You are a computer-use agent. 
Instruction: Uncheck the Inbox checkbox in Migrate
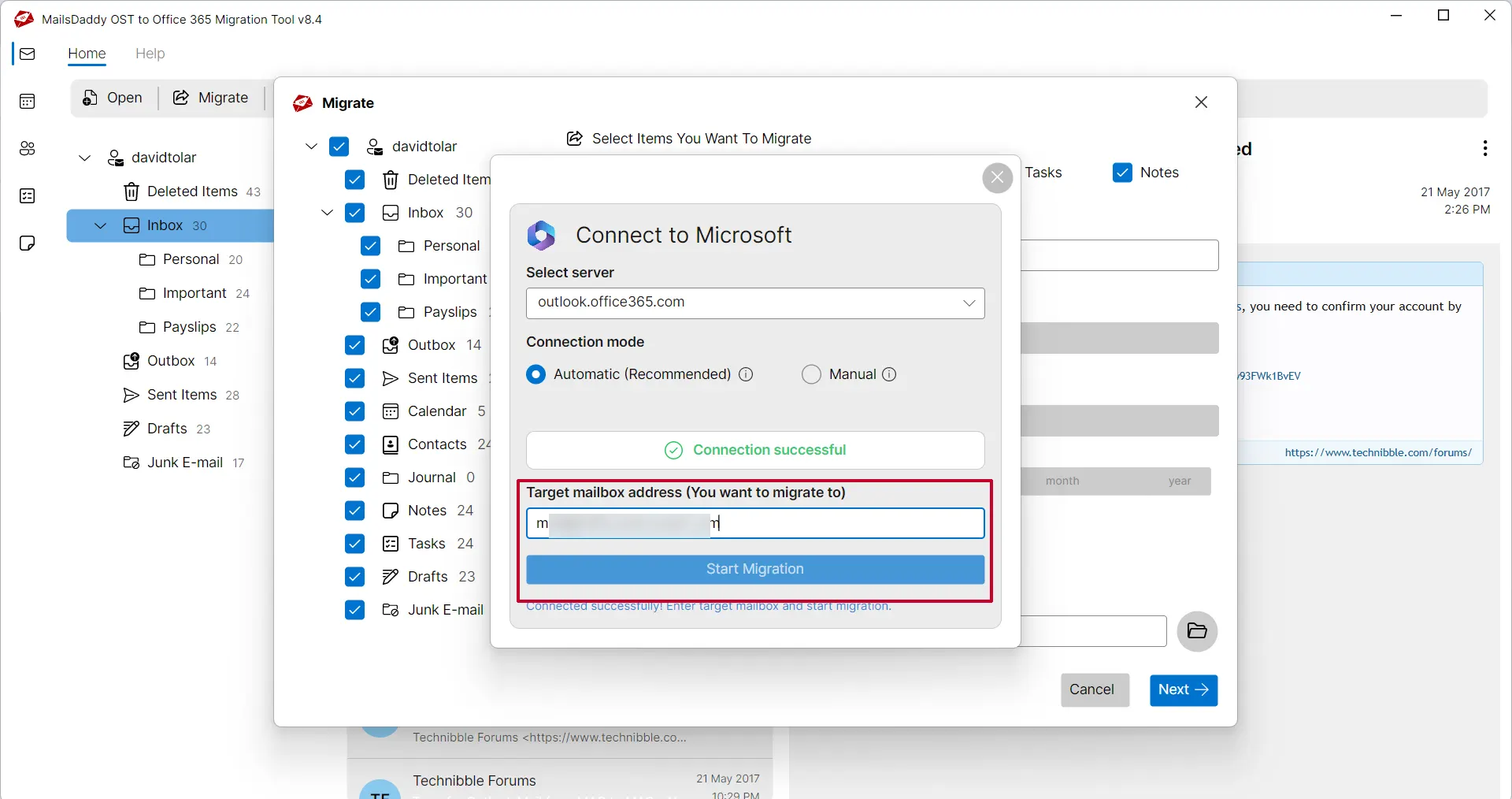[x=355, y=213]
